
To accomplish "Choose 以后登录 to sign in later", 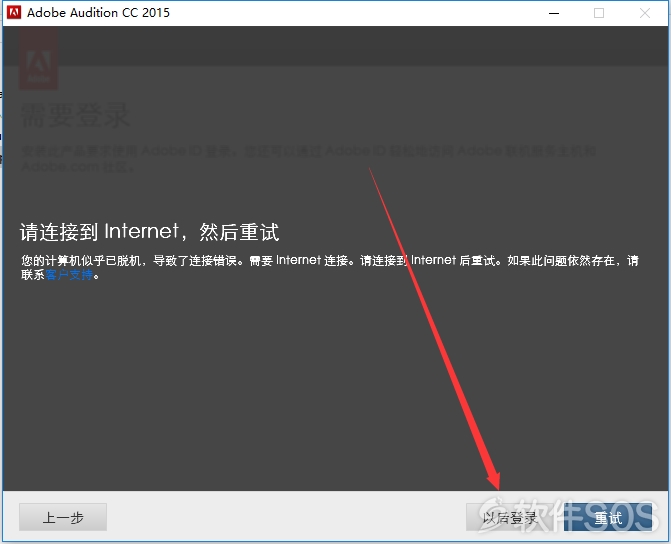I will click(x=510, y=517).
